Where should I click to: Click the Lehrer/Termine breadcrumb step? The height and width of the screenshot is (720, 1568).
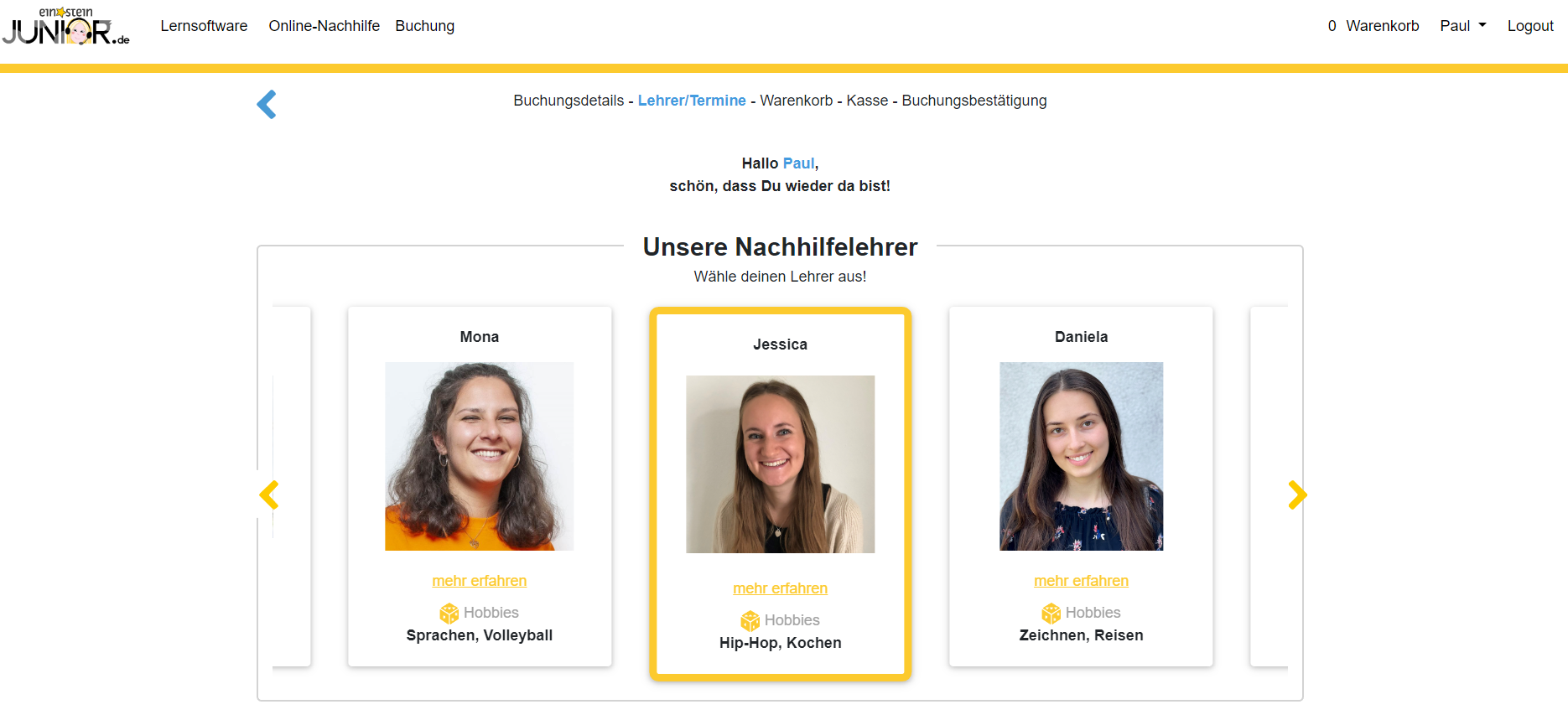[692, 101]
